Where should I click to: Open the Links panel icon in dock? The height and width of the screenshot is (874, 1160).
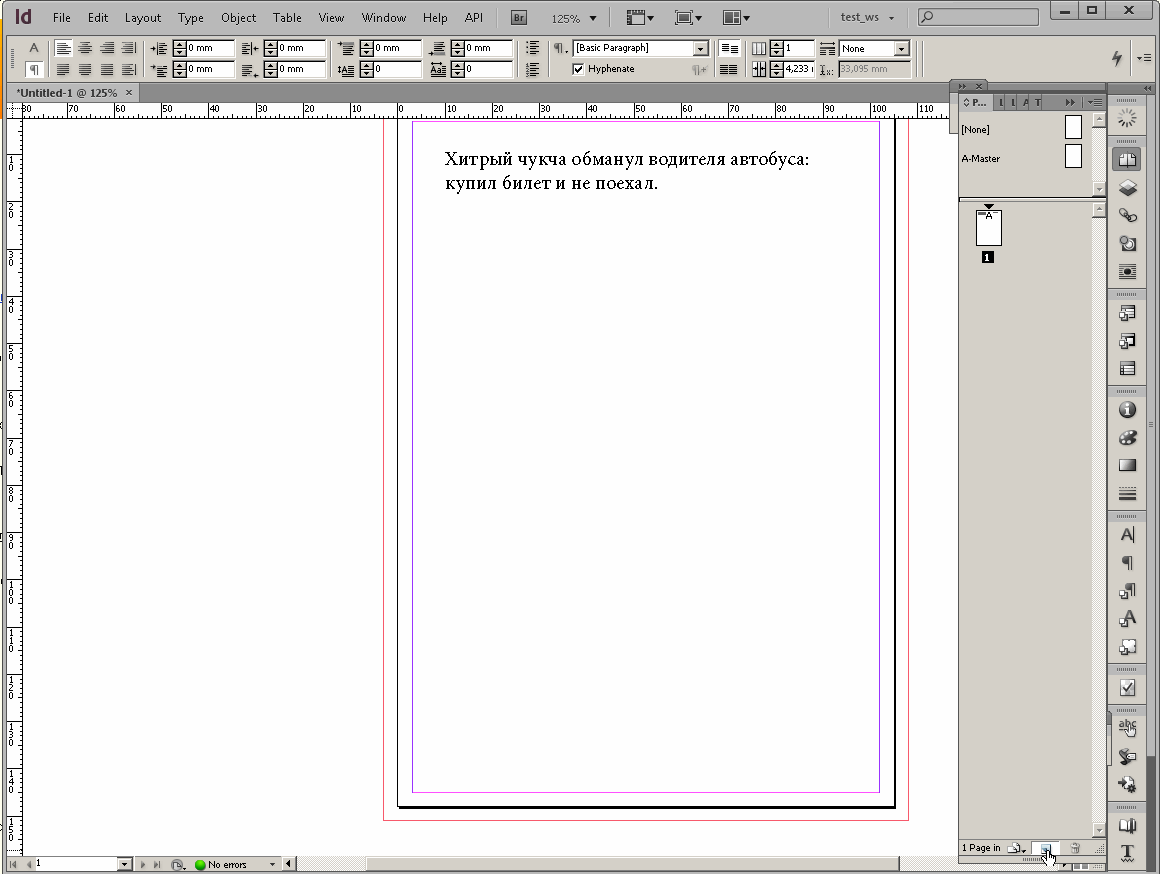click(1127, 215)
